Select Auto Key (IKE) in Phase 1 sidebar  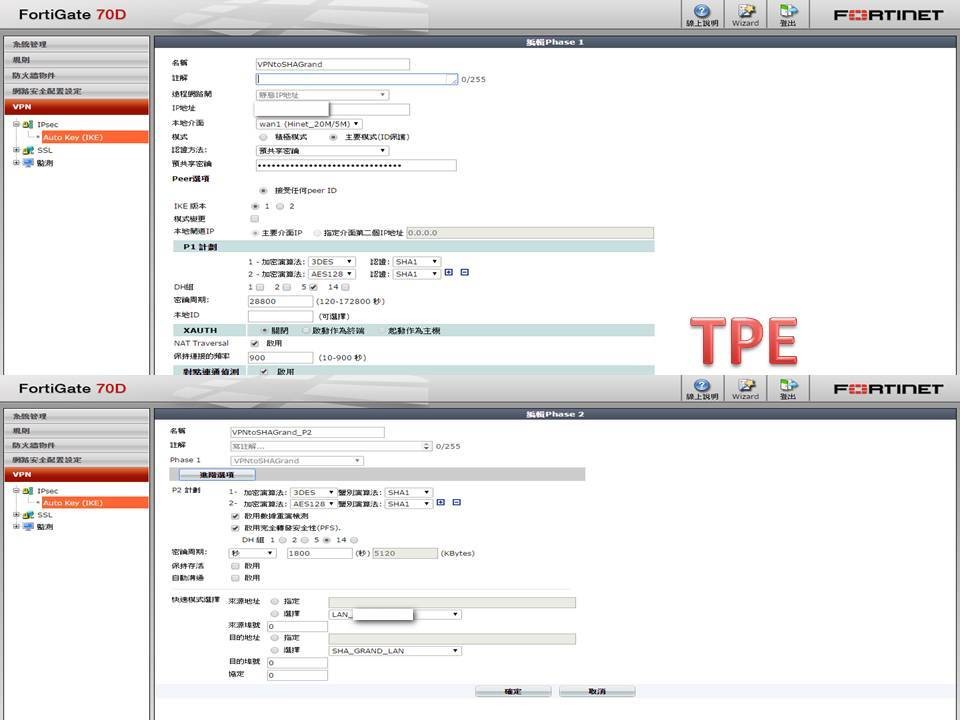(94, 137)
